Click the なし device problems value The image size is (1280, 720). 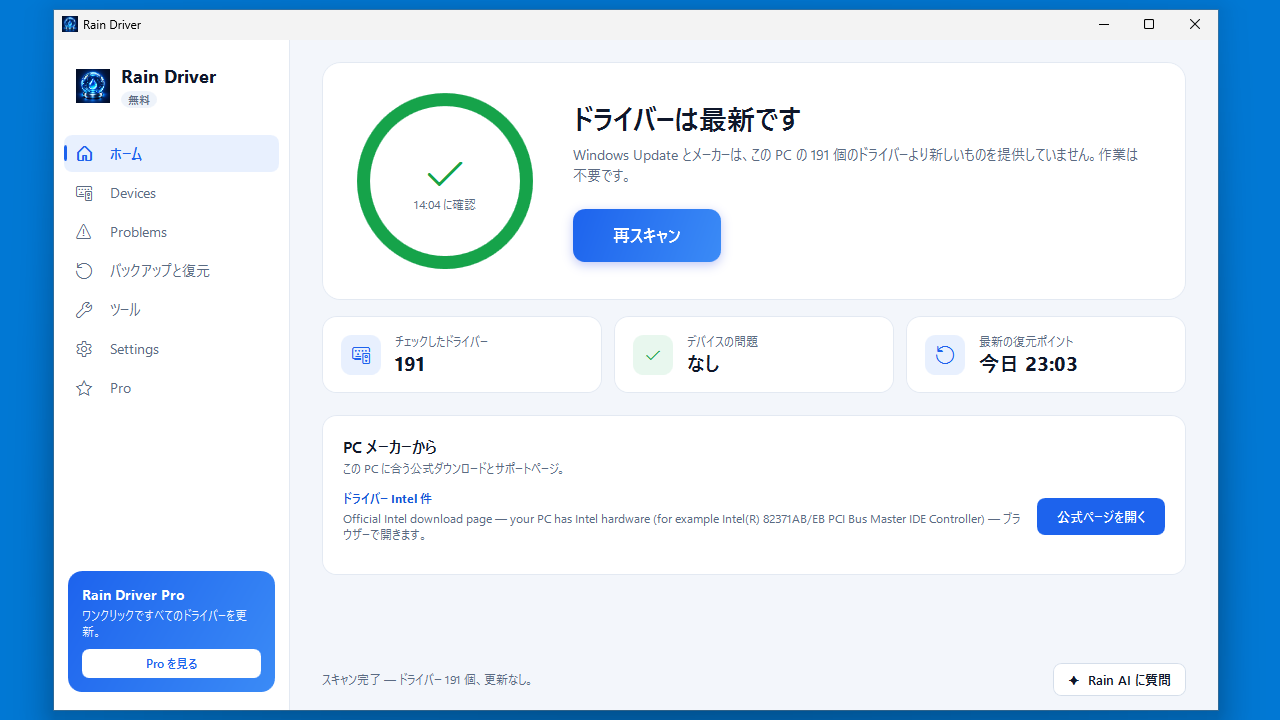click(703, 364)
